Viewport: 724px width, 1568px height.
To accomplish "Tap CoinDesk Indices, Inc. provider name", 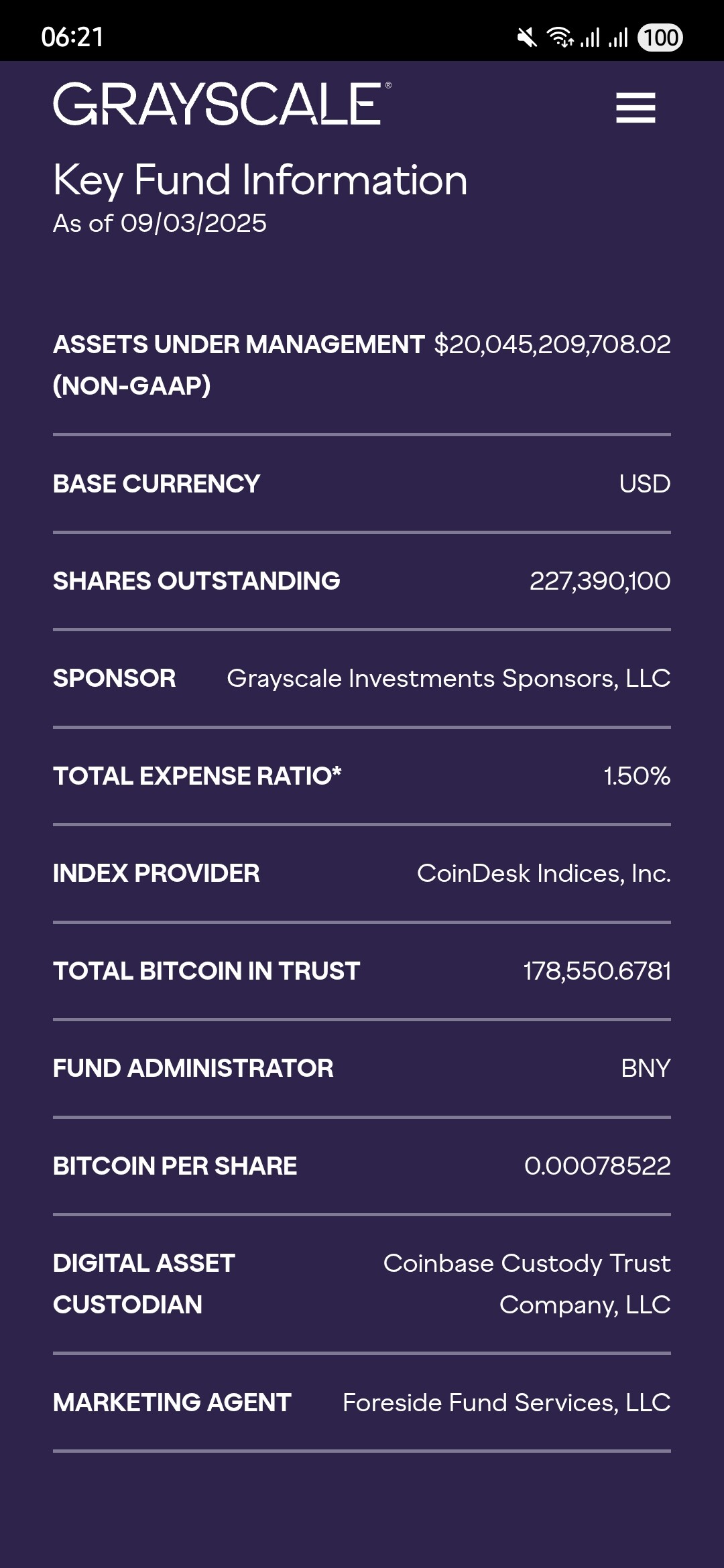I will 544,874.
